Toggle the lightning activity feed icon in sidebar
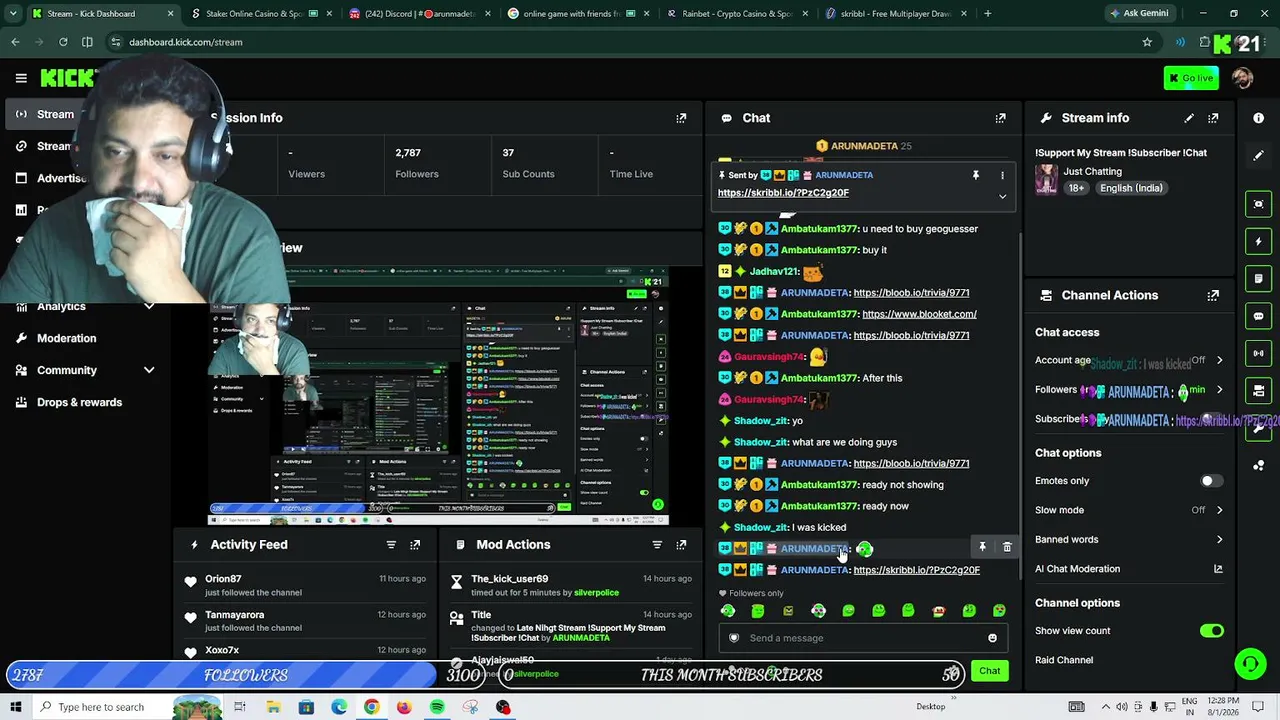 1258,242
